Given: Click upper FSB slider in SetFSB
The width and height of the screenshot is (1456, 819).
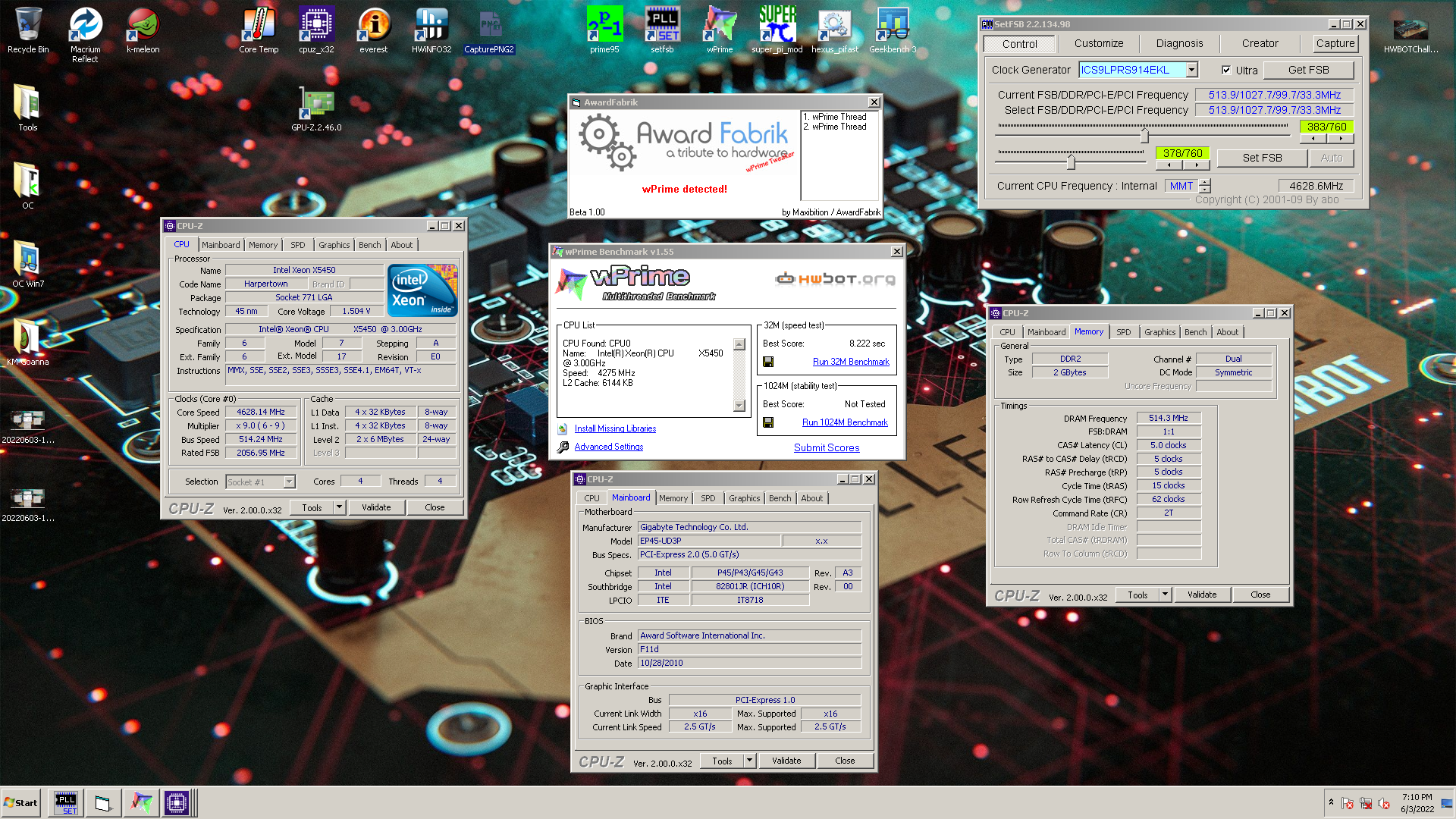Looking at the screenshot, I should tap(1144, 136).
